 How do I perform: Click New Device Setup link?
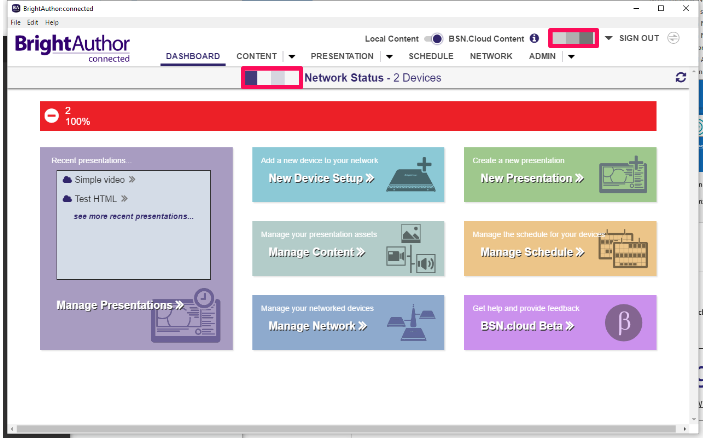(321, 178)
